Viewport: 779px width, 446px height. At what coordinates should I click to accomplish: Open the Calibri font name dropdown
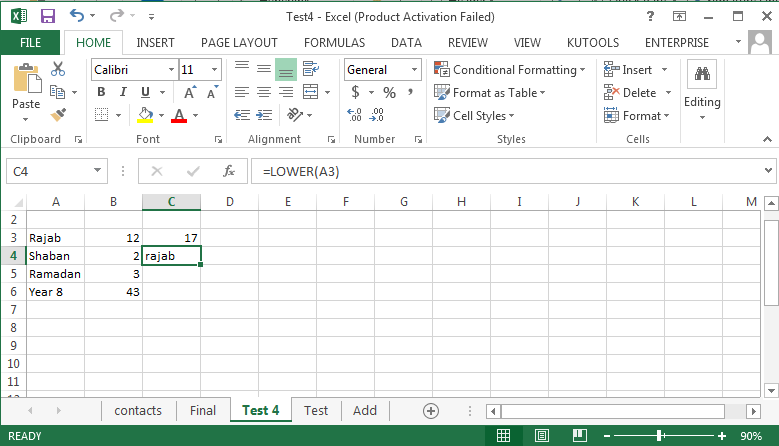134,70
